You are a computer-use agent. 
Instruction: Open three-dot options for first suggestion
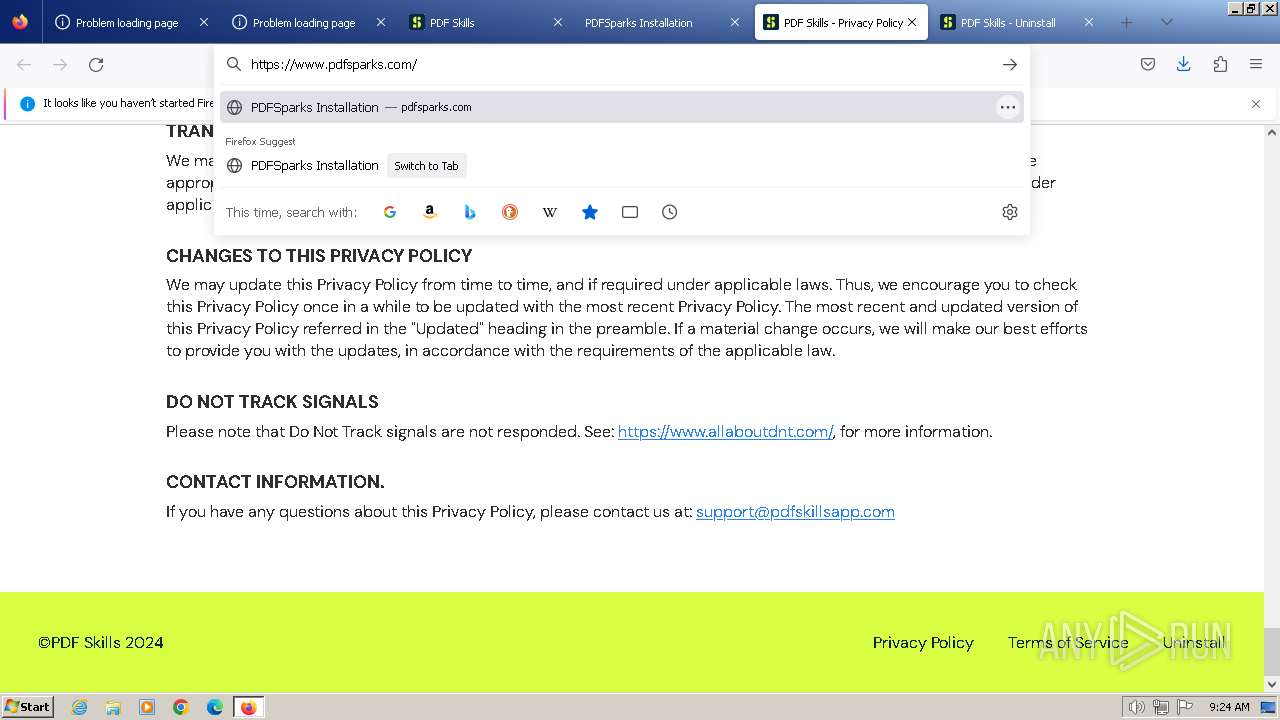coord(1008,107)
